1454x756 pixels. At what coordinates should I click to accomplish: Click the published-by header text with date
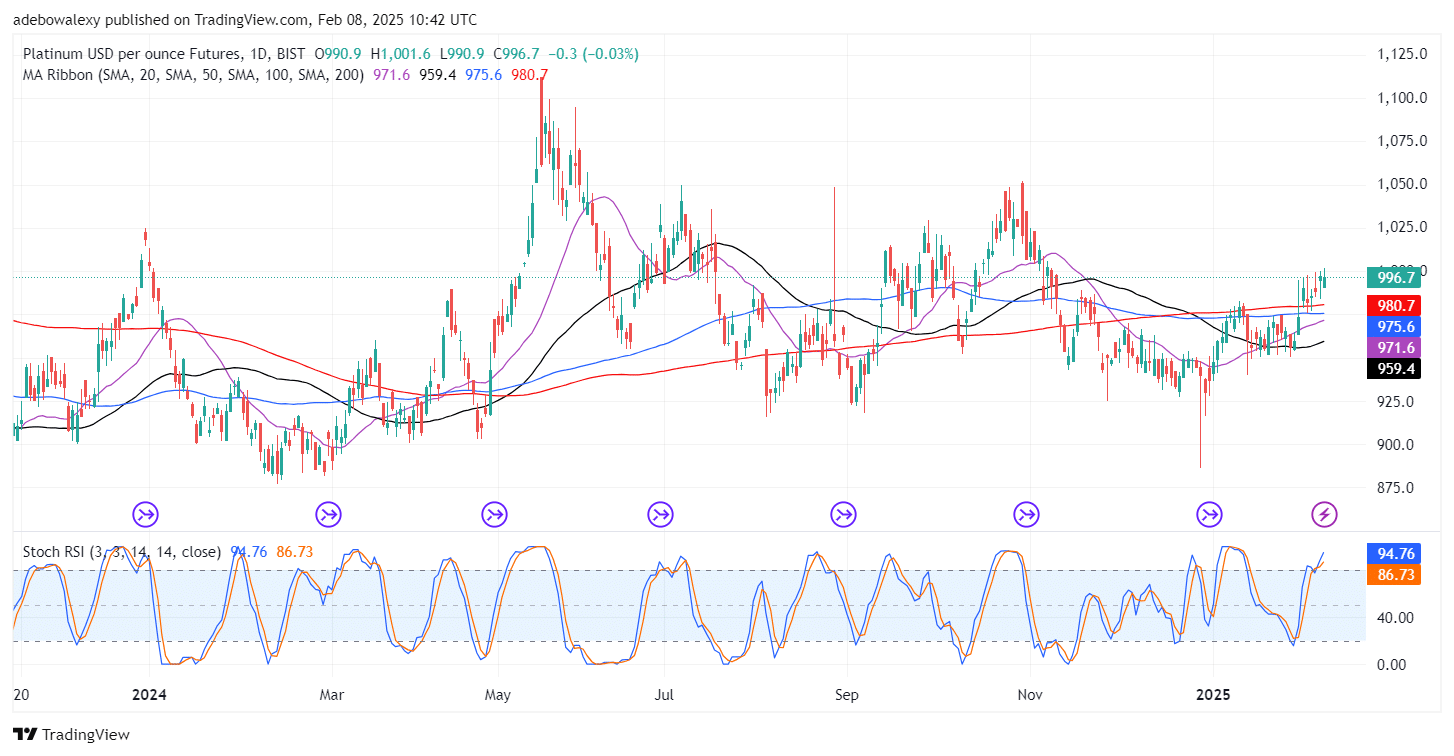coord(245,20)
